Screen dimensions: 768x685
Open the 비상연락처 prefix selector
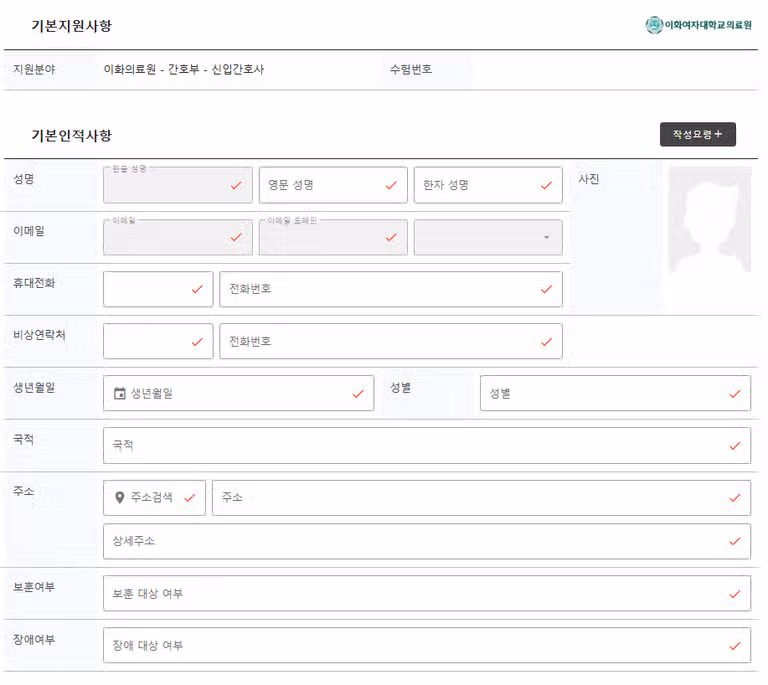[158, 341]
